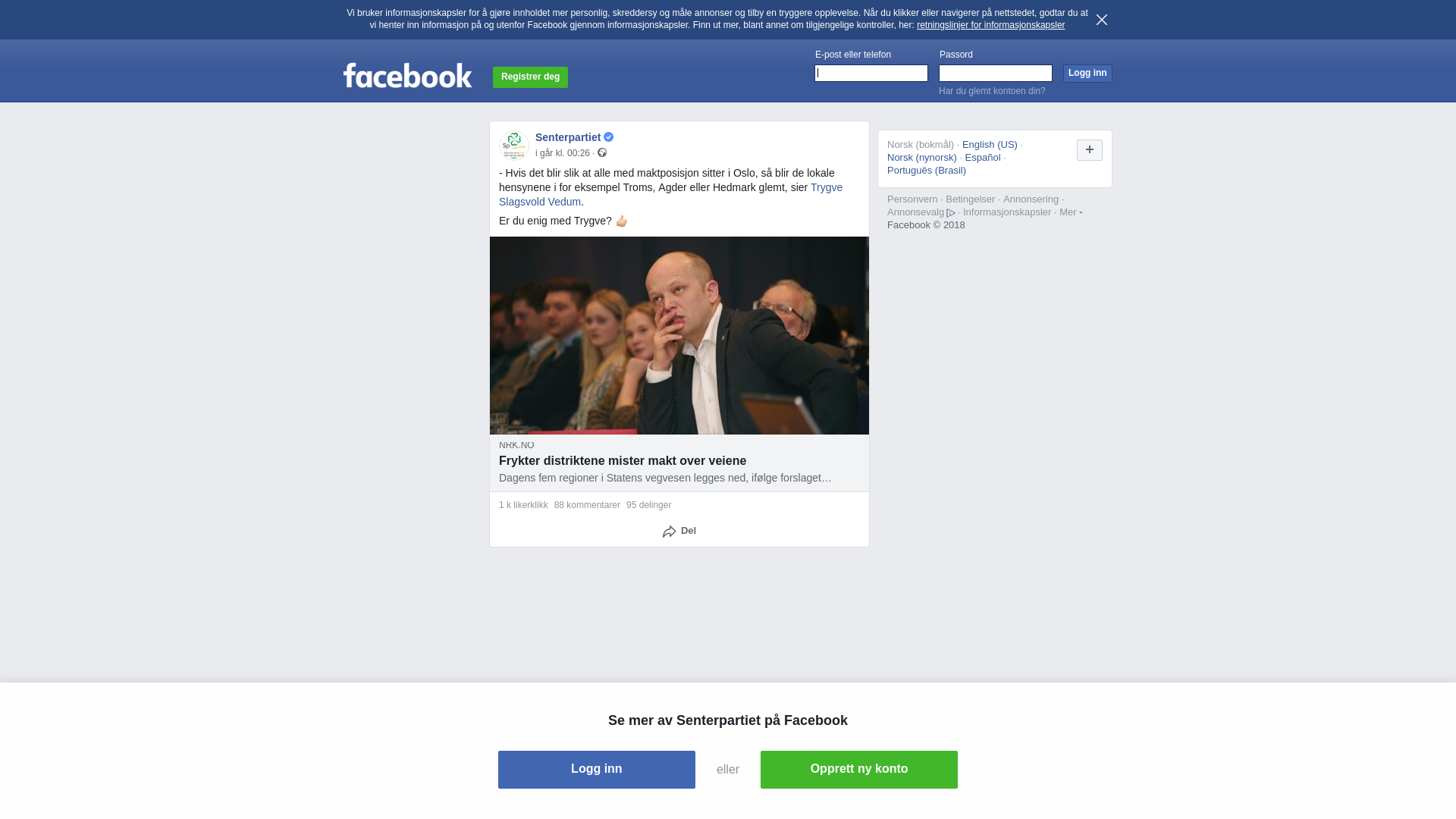Click the blue verified badge next to Senterpartiet
1456x819 pixels.
click(x=608, y=137)
